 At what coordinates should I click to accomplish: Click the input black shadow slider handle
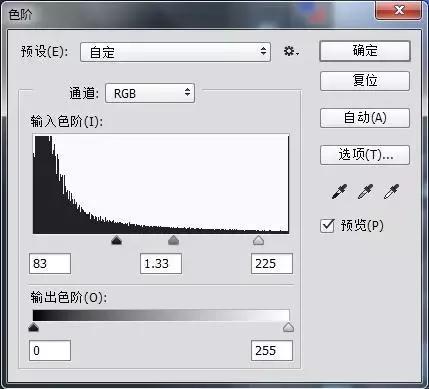click(116, 240)
